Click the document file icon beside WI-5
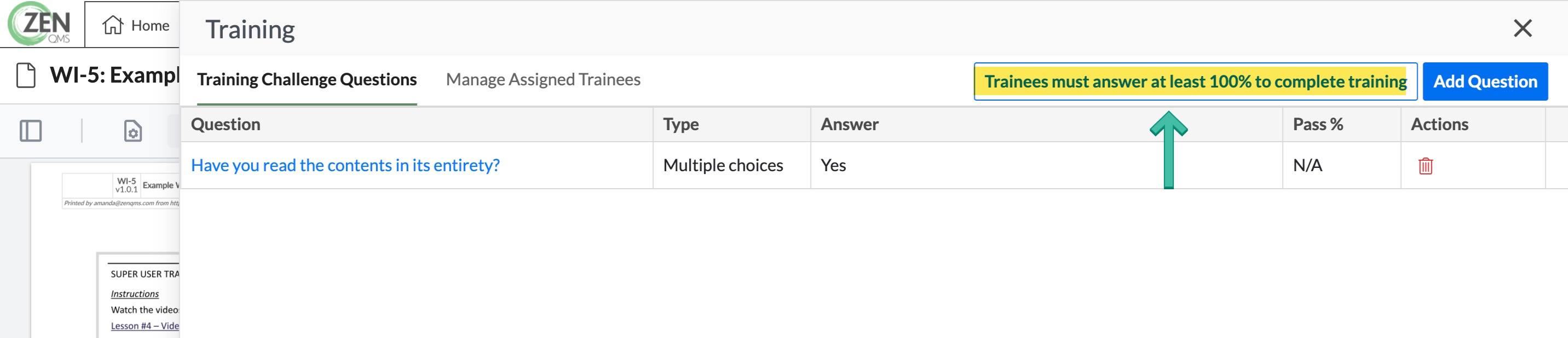The width and height of the screenshot is (1568, 338). (26, 76)
